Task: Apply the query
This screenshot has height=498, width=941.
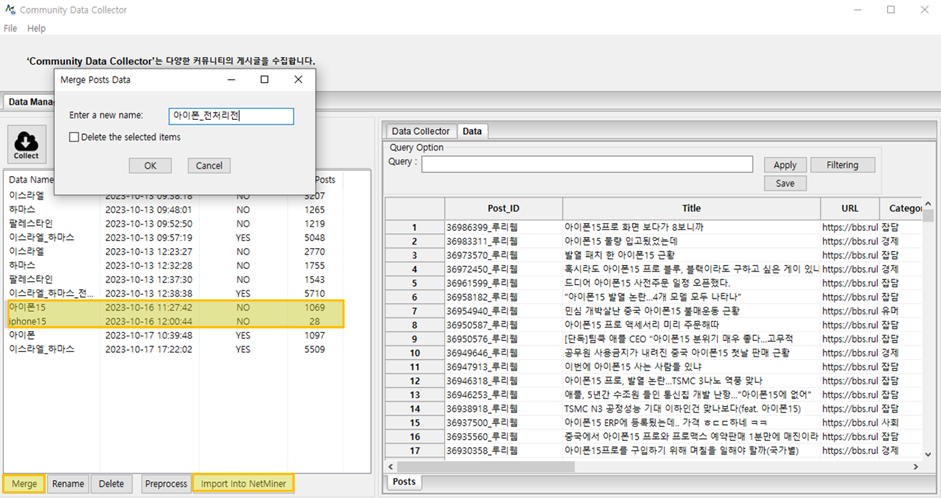Action: click(x=785, y=165)
